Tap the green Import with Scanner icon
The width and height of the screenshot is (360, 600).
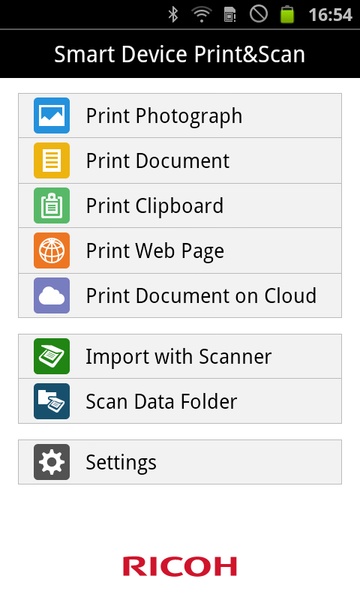(x=52, y=356)
